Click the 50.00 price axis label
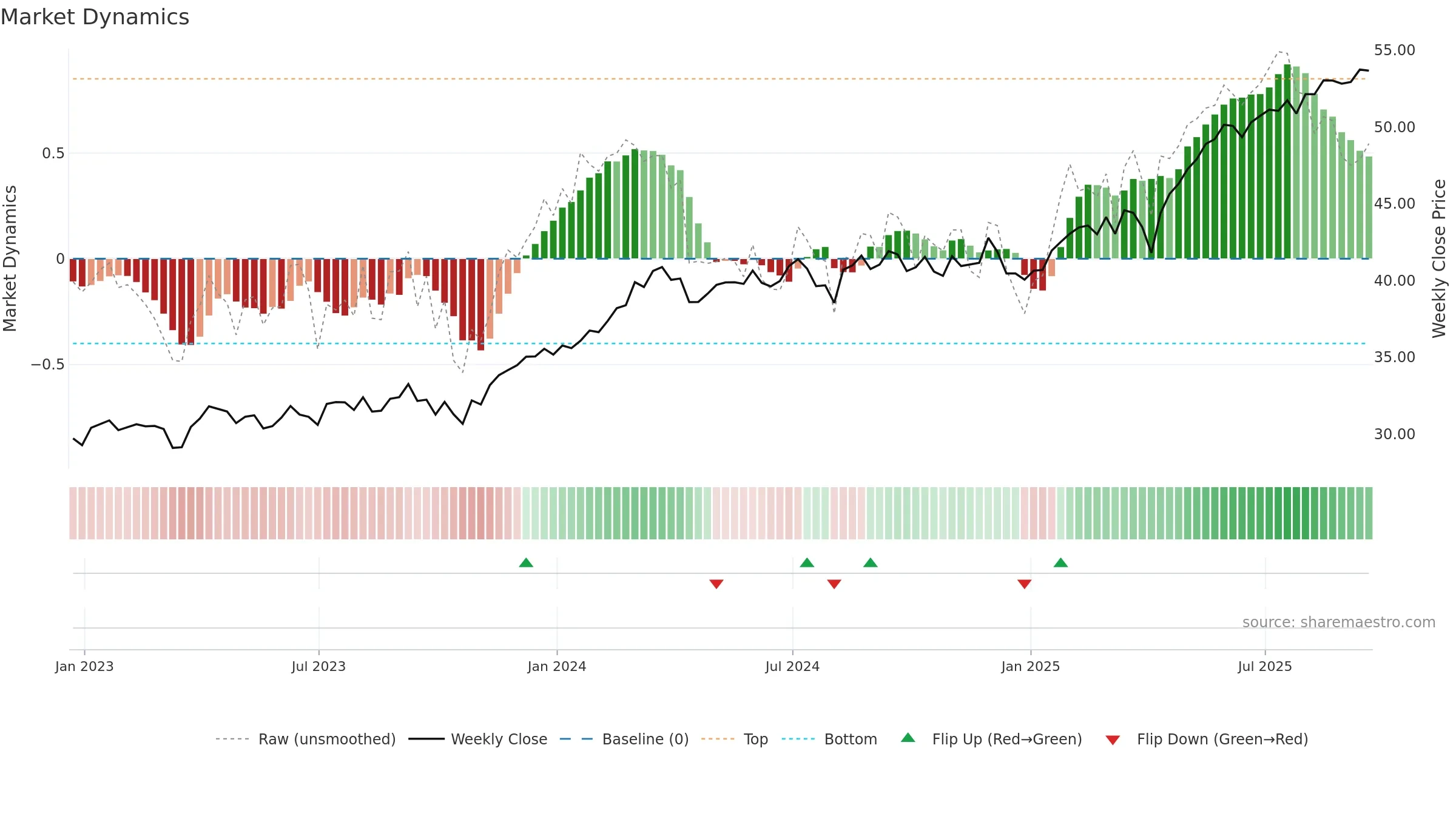The image size is (1456, 819). (1395, 127)
